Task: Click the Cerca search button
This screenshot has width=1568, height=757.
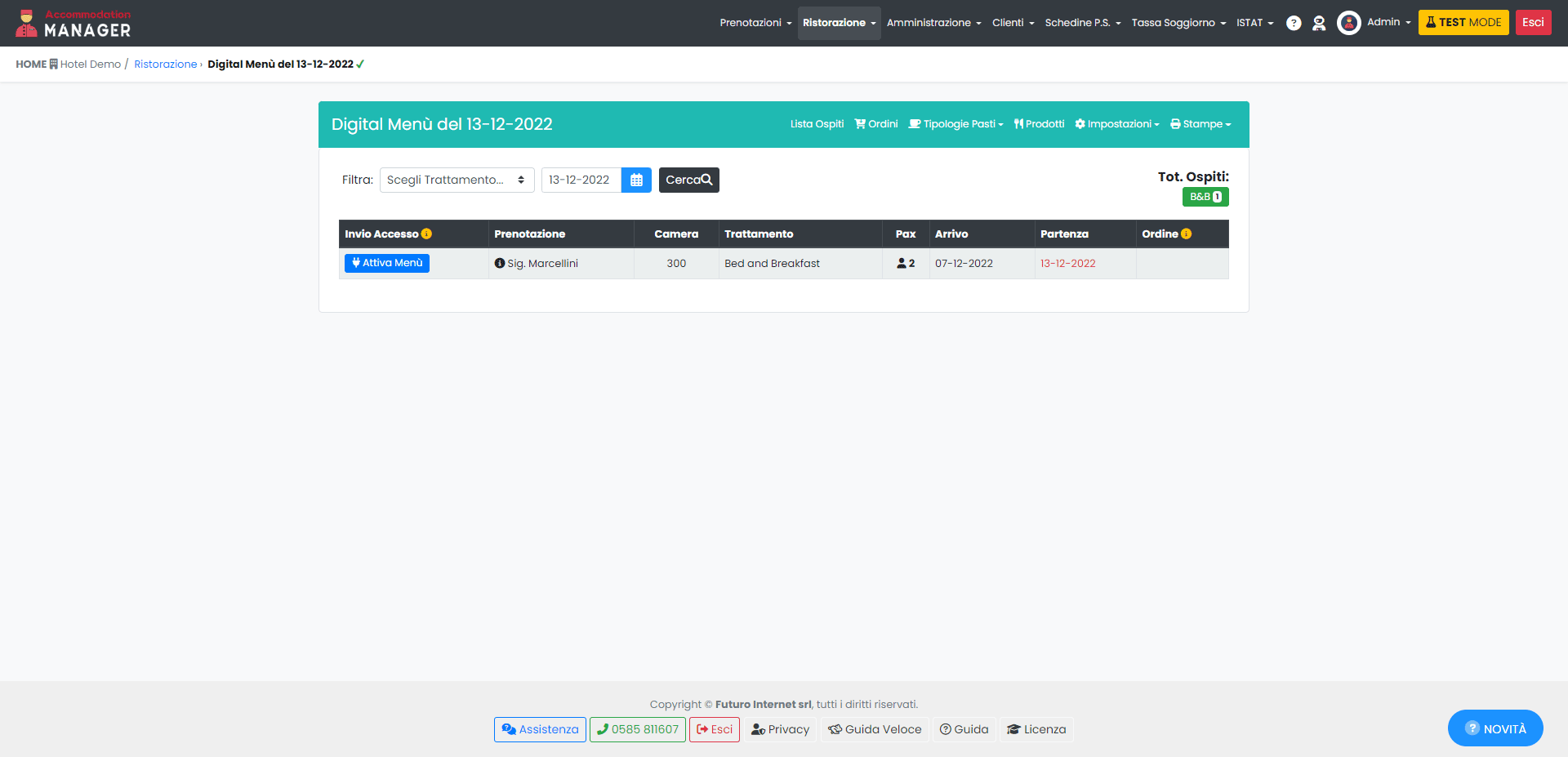Action: click(688, 180)
